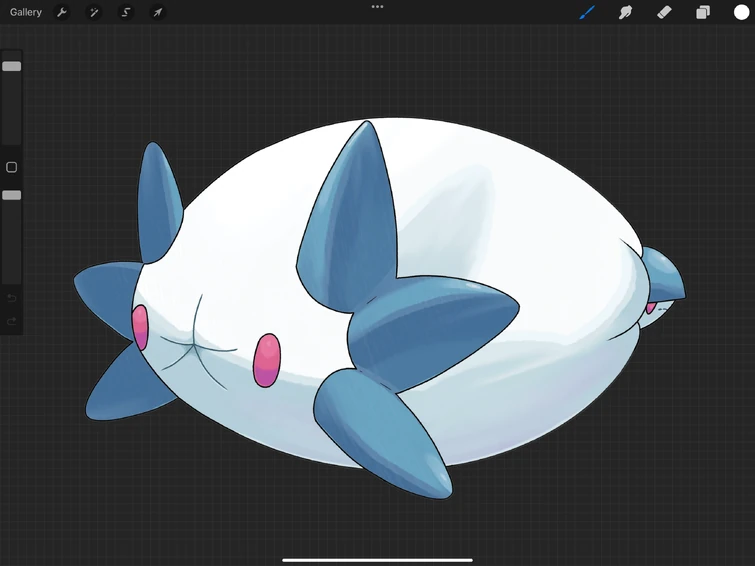Undo the last action

(x=12, y=298)
